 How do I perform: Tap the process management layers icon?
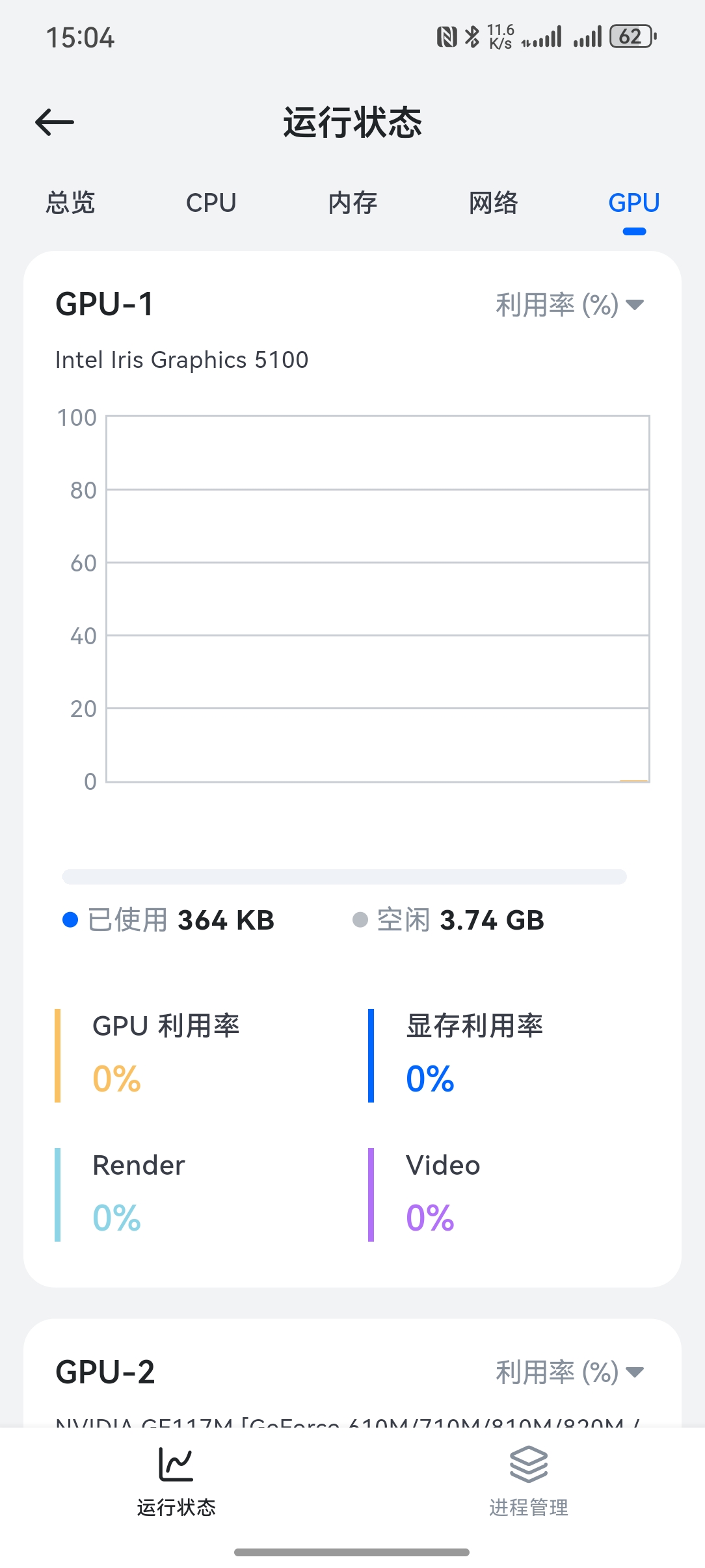click(x=528, y=1465)
